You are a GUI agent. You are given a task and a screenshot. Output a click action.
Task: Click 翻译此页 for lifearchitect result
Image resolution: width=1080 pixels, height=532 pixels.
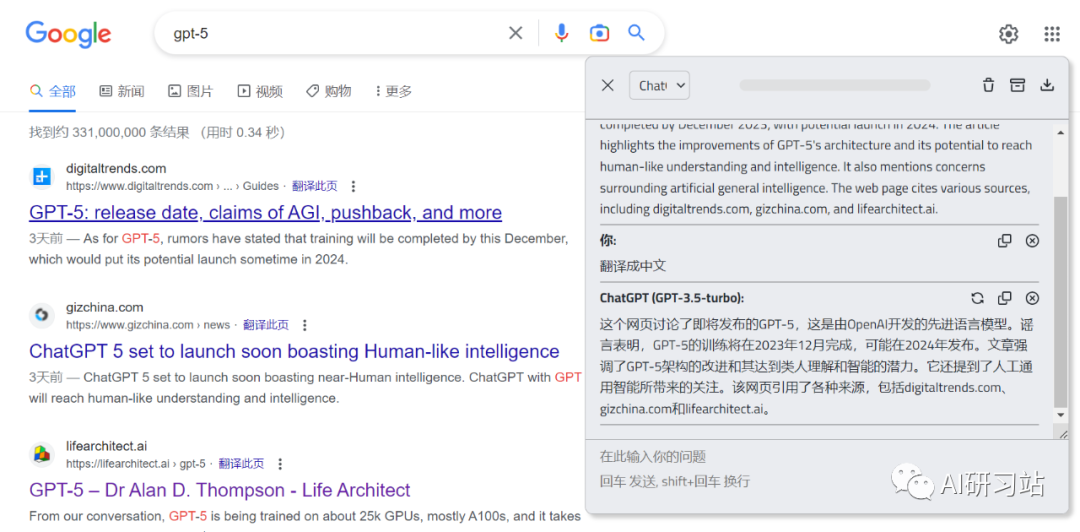[241, 464]
